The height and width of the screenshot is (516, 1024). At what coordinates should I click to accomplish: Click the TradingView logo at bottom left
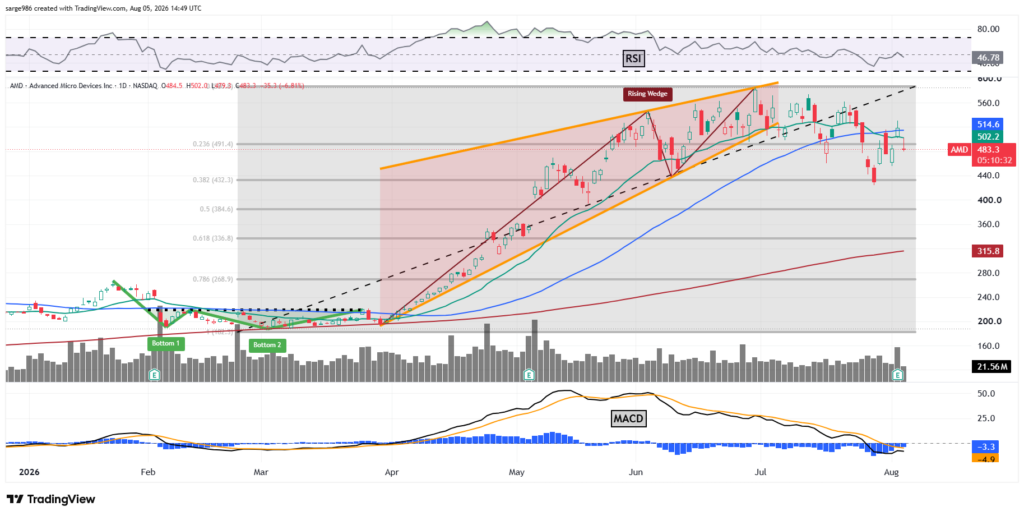(51, 499)
